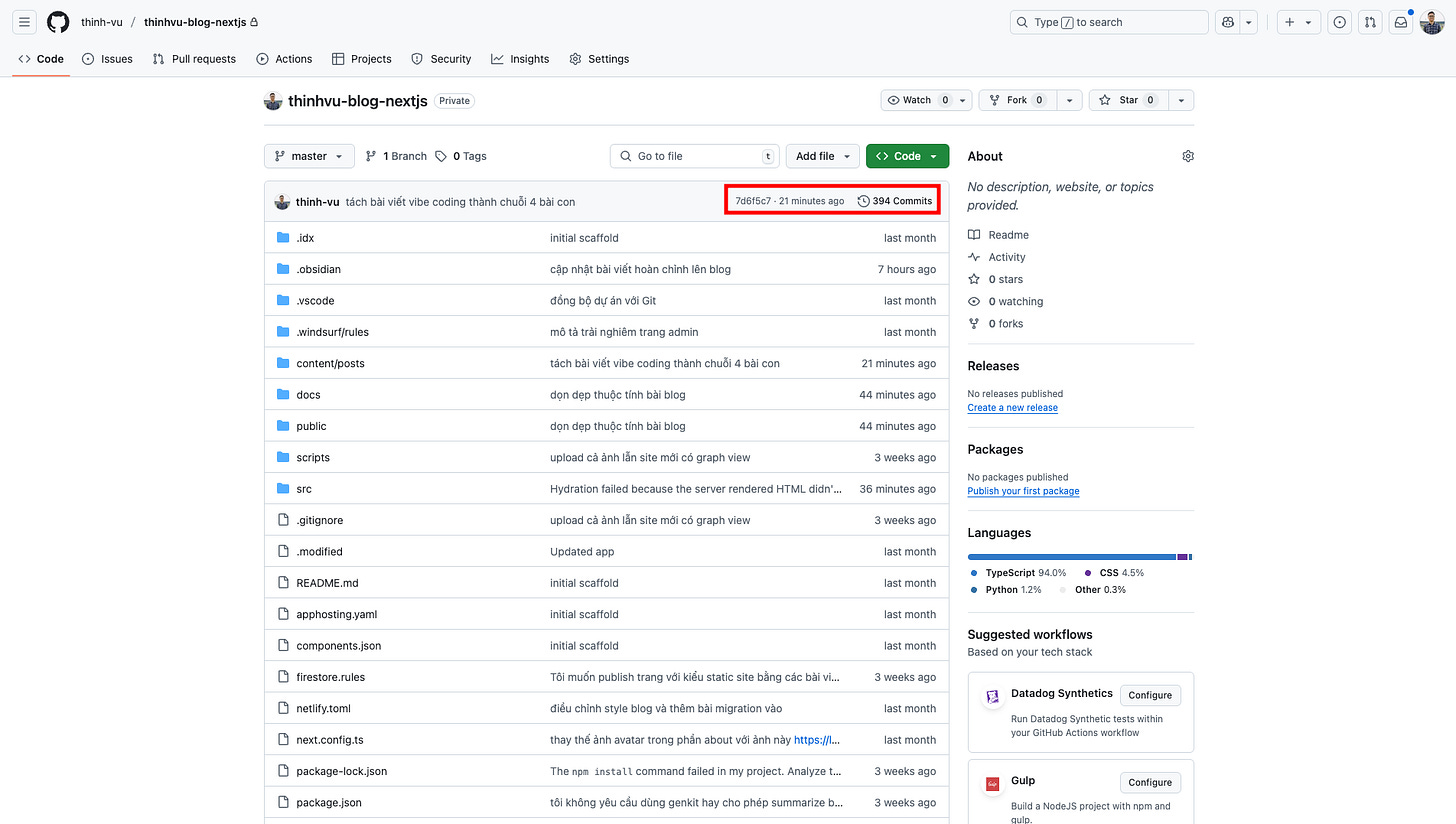Click the README.md file icon
The image size is (1456, 824).
(283, 583)
